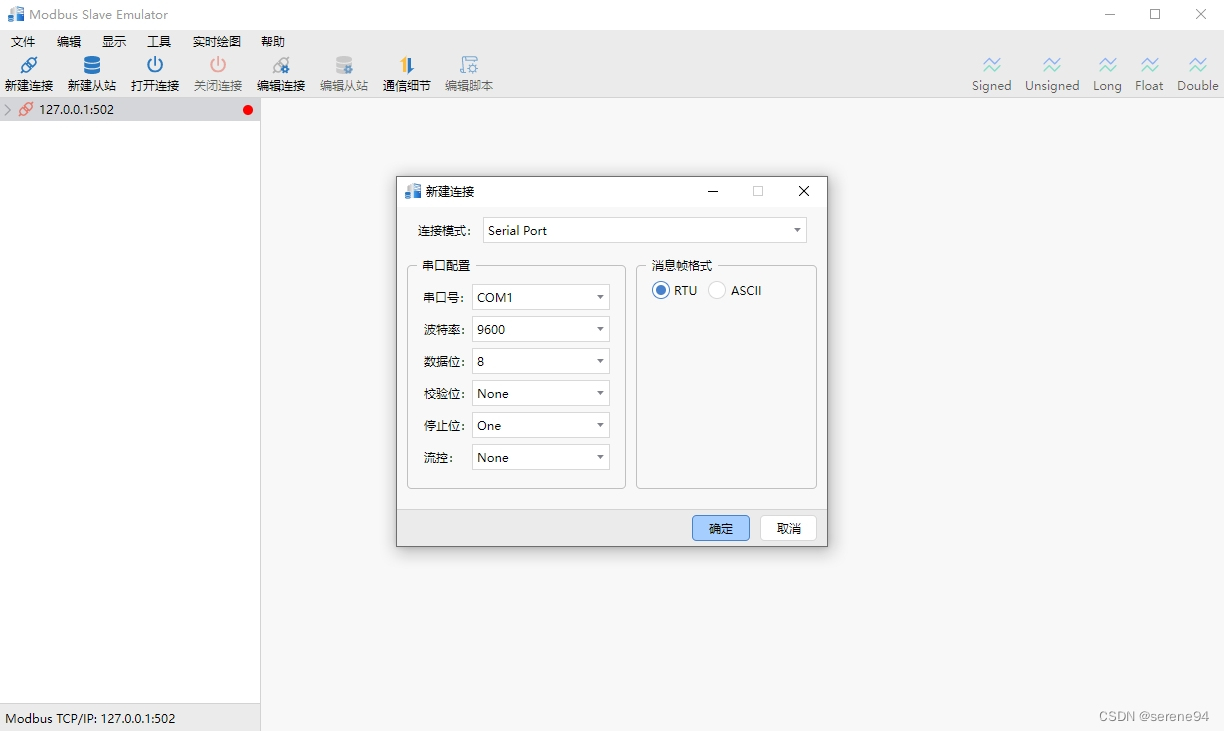
Task: Click the 打开连接 power icon
Action: (x=155, y=66)
